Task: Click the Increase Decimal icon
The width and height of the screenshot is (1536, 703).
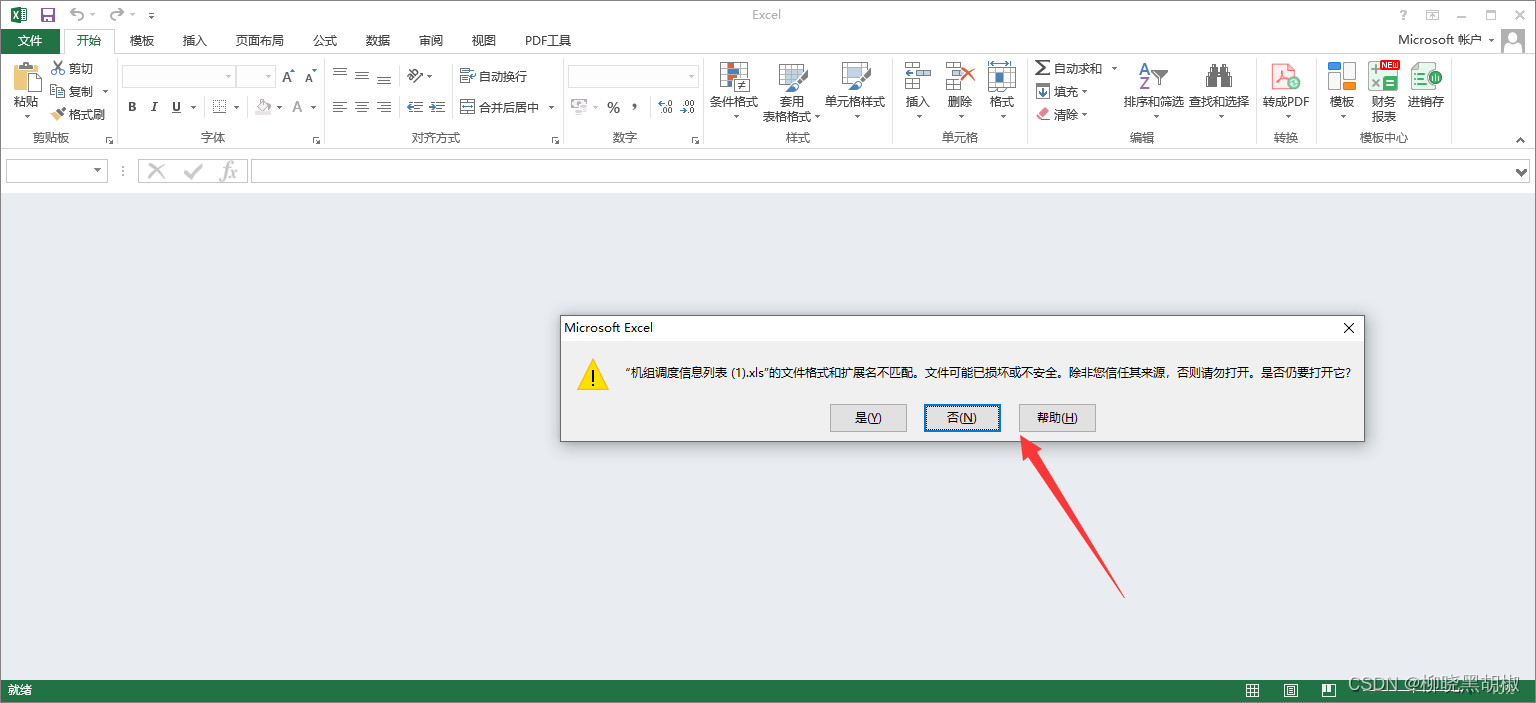Action: click(x=665, y=107)
